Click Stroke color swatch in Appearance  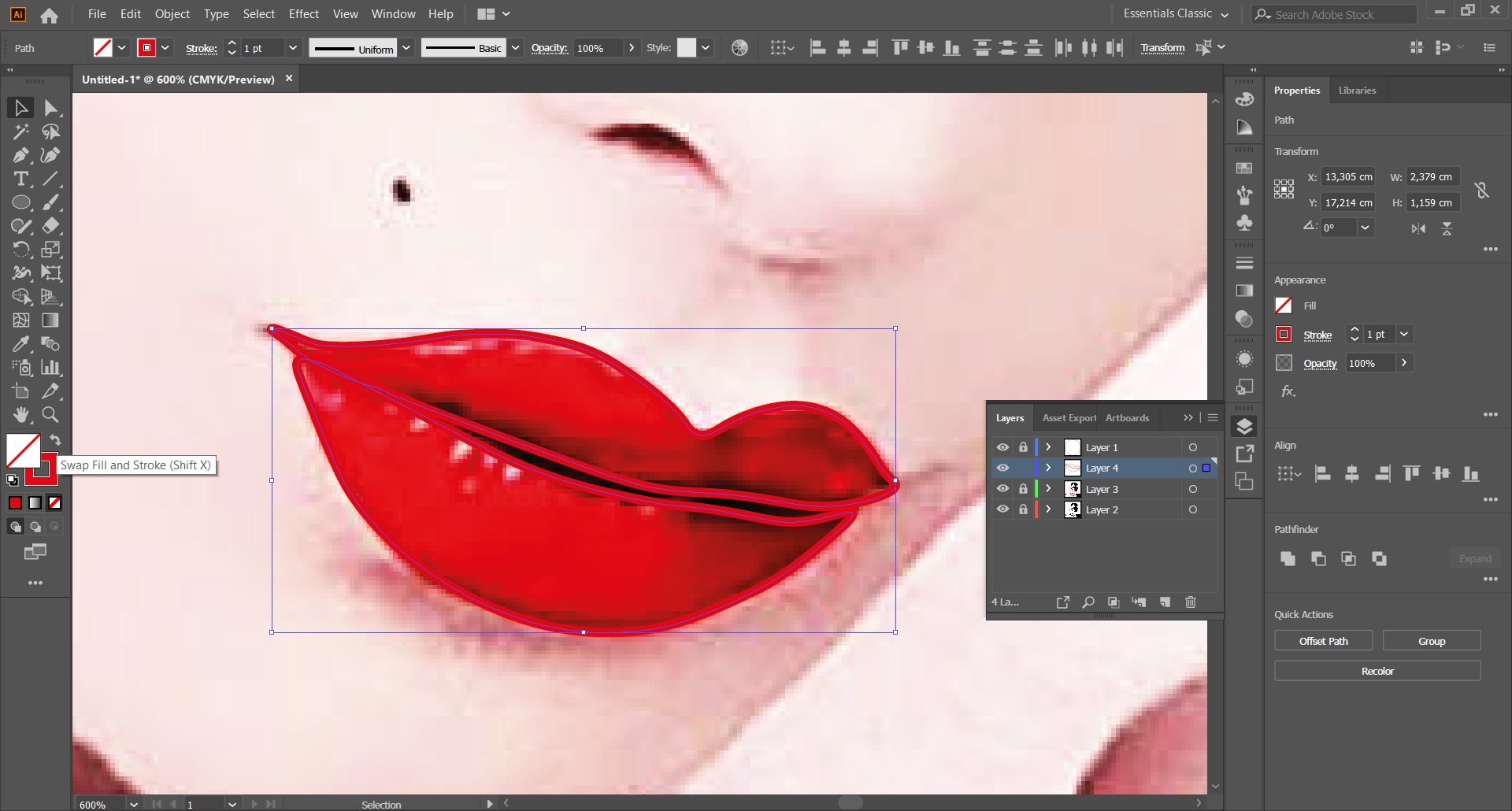[1284, 334]
